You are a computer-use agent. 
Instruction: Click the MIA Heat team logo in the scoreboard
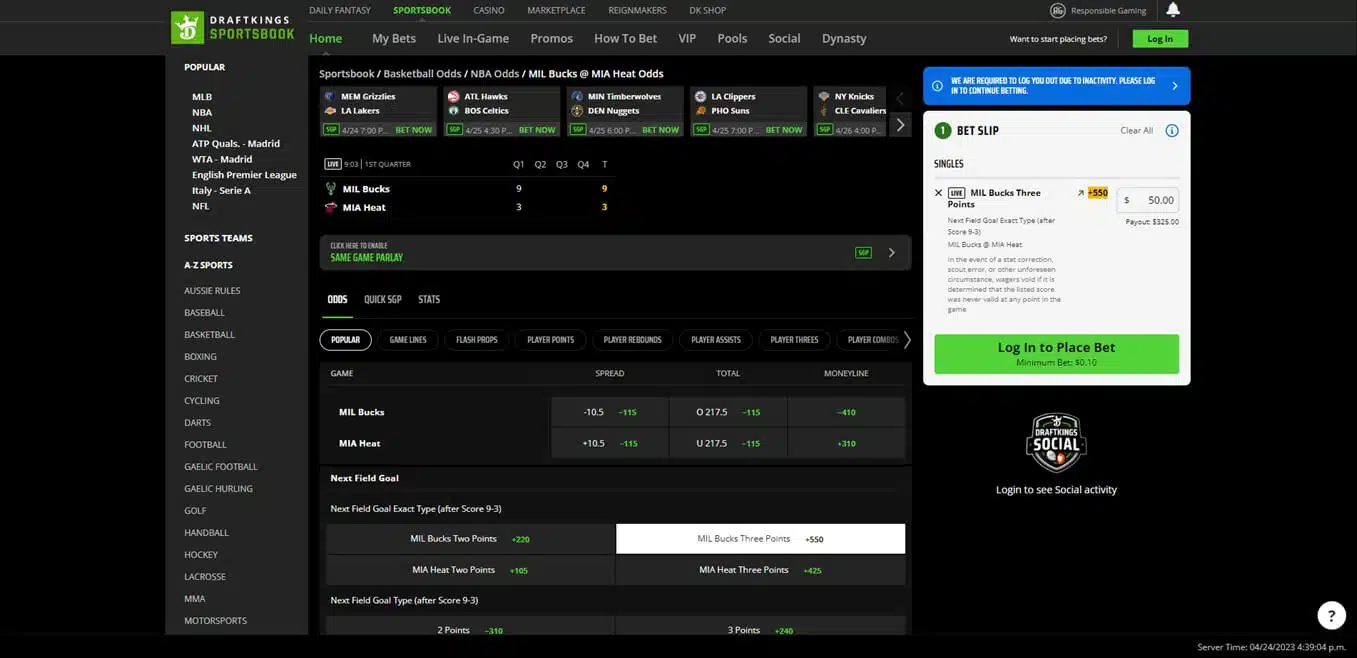[331, 207]
